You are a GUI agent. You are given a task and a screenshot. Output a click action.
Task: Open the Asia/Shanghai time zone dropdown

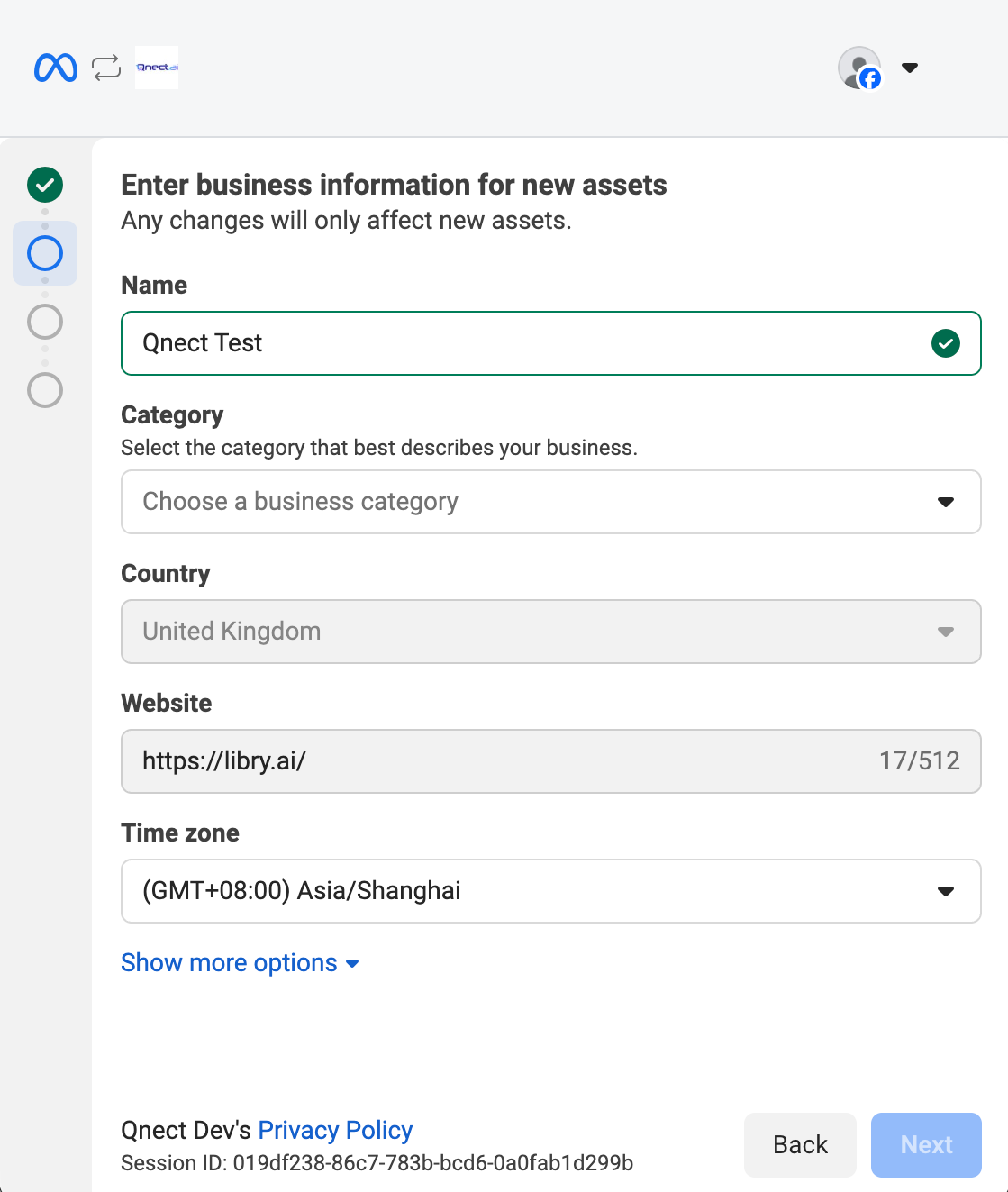(x=551, y=891)
